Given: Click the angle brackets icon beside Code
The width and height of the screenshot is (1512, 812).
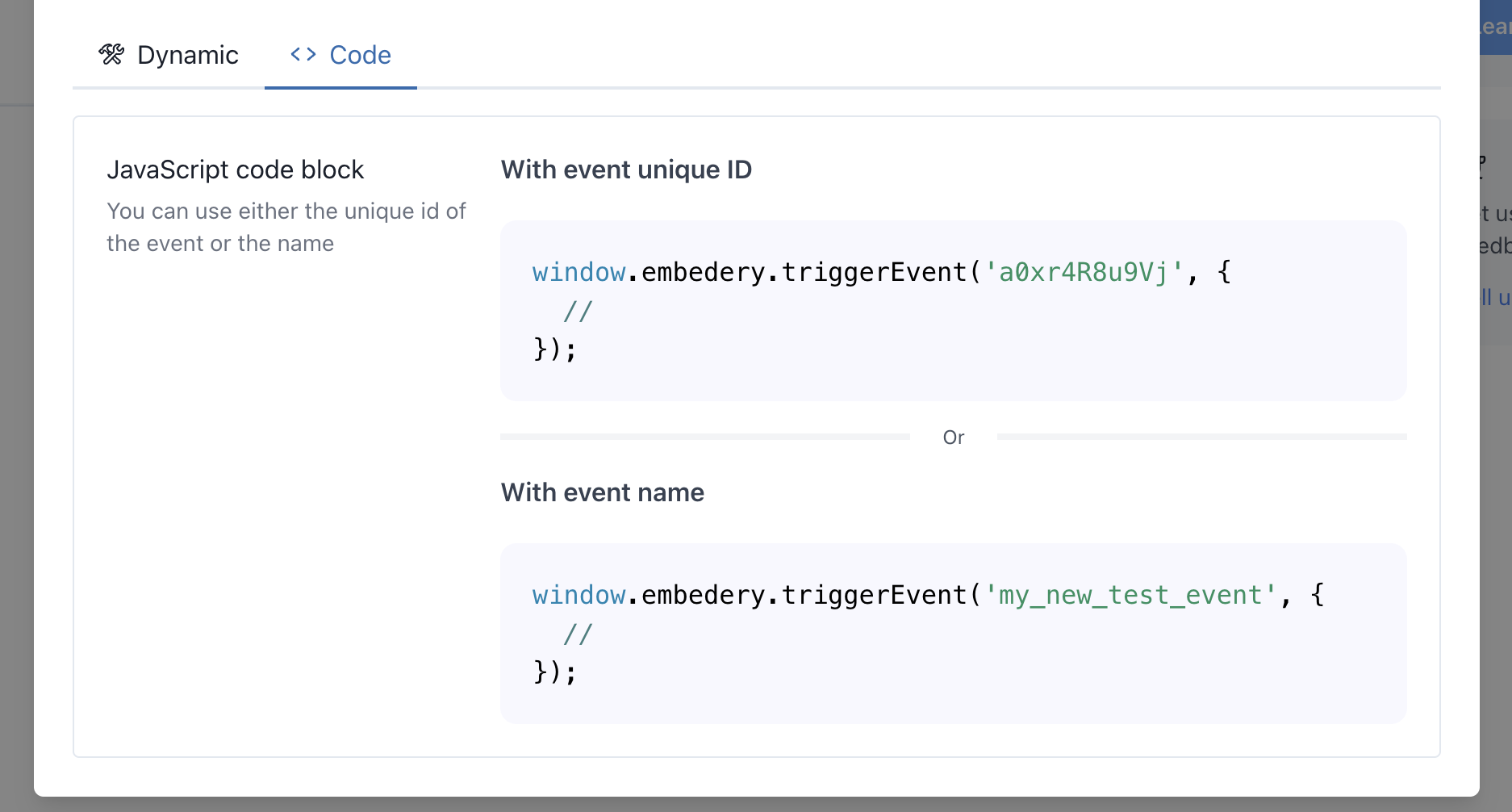Looking at the screenshot, I should (303, 54).
